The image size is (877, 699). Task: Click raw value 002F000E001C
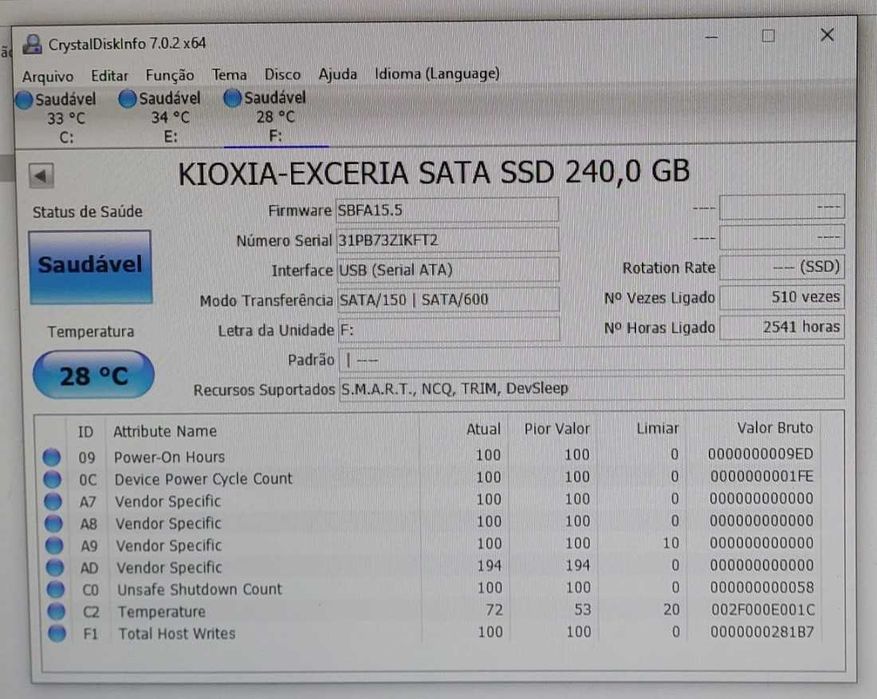[763, 610]
